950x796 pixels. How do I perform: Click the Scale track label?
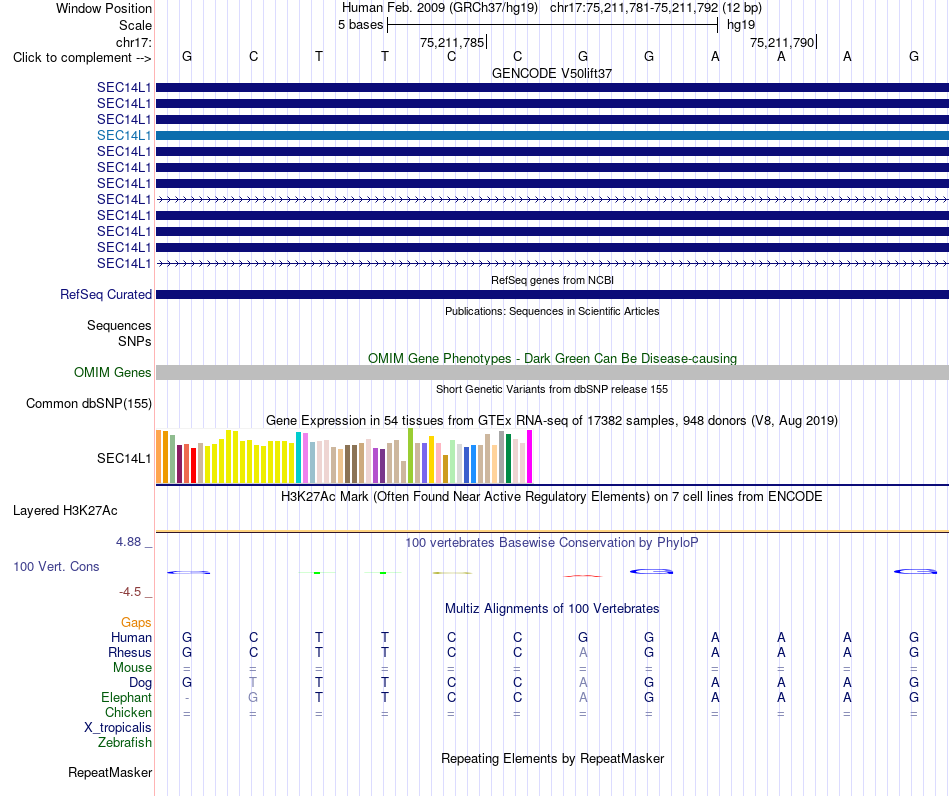[x=135, y=25]
